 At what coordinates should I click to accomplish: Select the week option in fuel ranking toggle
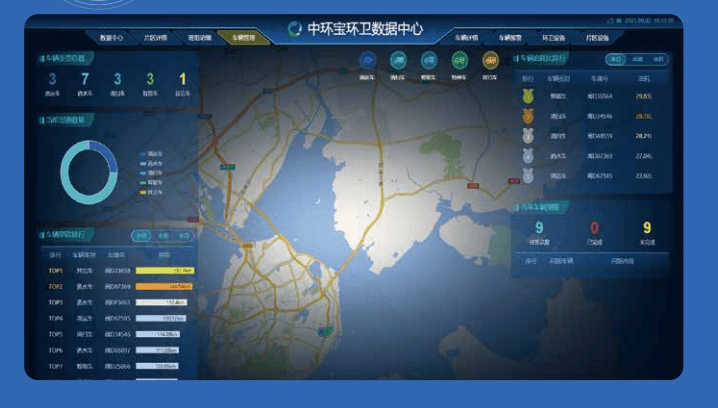pyautogui.click(x=637, y=59)
